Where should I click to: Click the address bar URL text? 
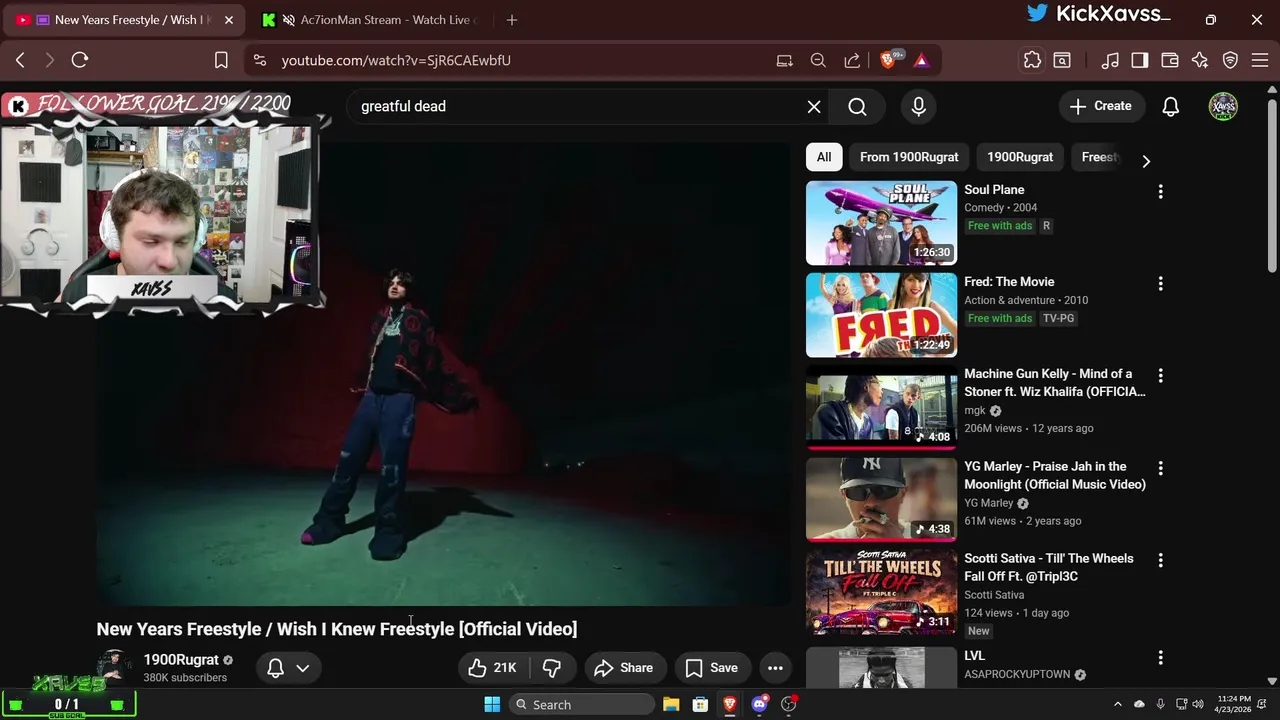[396, 60]
